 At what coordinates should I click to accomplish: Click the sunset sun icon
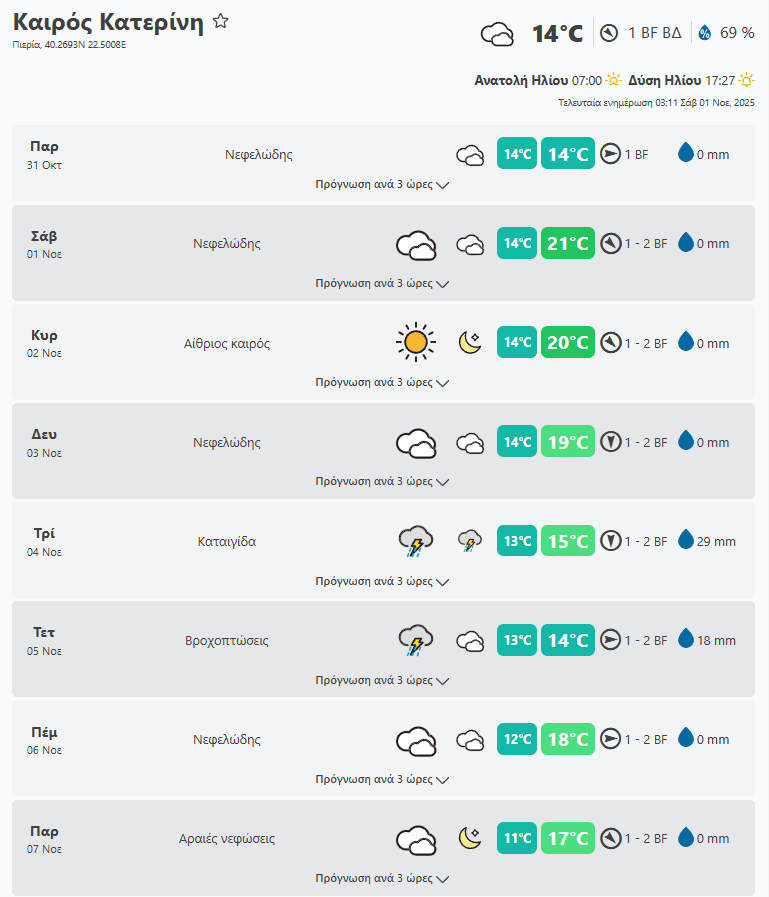pos(746,80)
